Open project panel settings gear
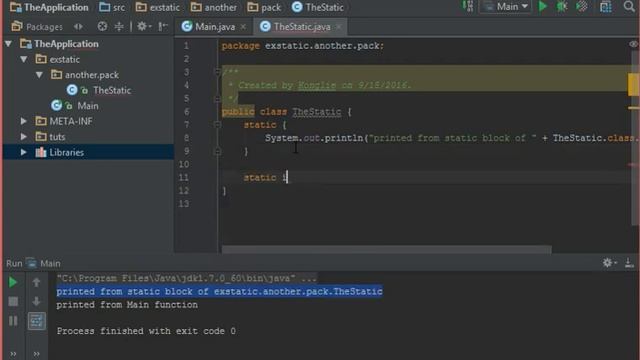Viewport: 640px width, 360px height. click(143, 27)
